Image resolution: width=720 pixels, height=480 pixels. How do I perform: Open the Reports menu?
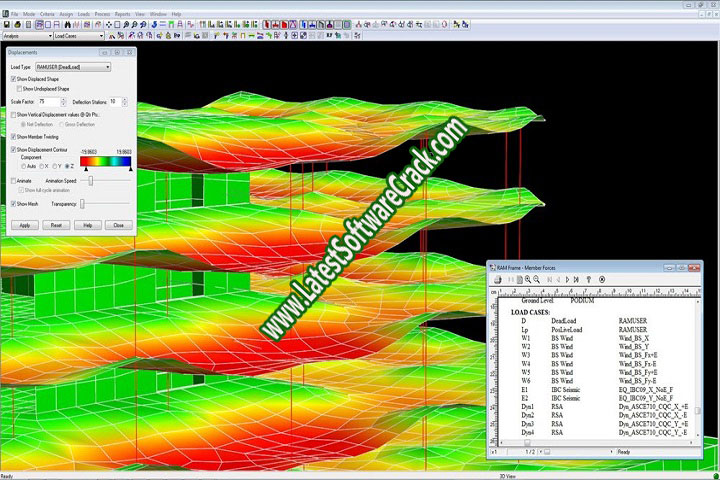point(123,14)
